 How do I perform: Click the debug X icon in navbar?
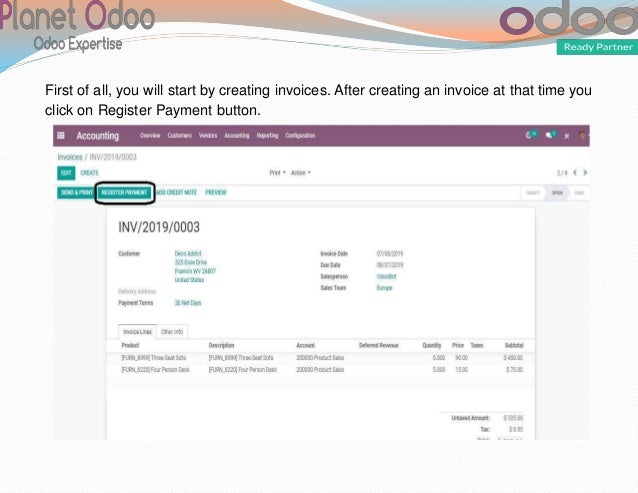pos(567,136)
